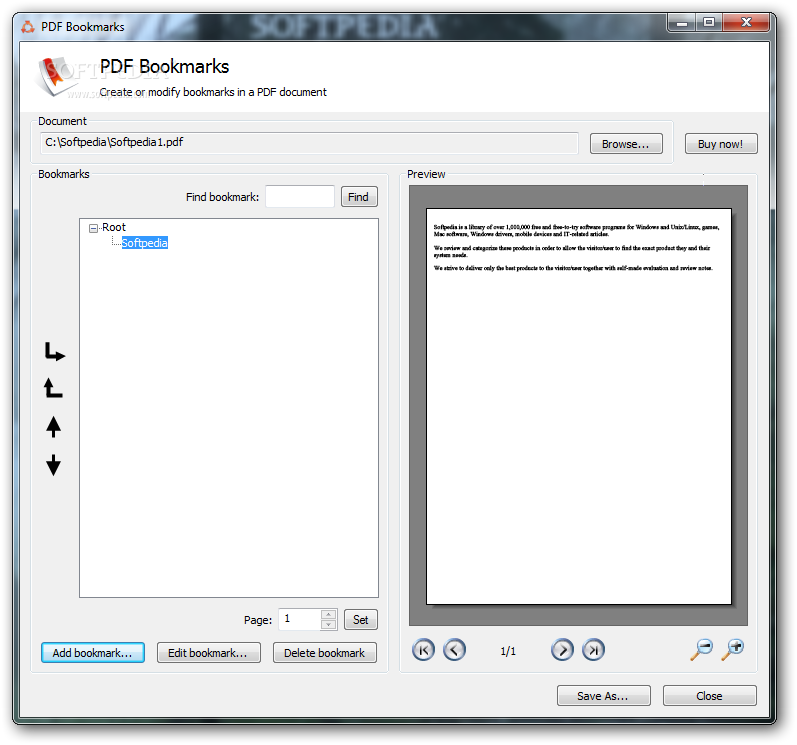Click Add bookmark... button
The height and width of the screenshot is (745, 797).
tap(93, 653)
